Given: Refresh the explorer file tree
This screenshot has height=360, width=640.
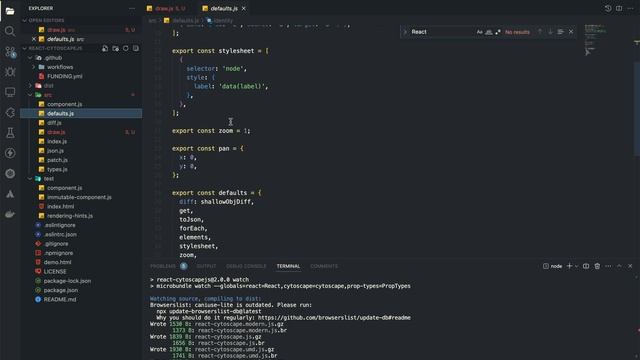Looking at the screenshot, I should point(126,48).
